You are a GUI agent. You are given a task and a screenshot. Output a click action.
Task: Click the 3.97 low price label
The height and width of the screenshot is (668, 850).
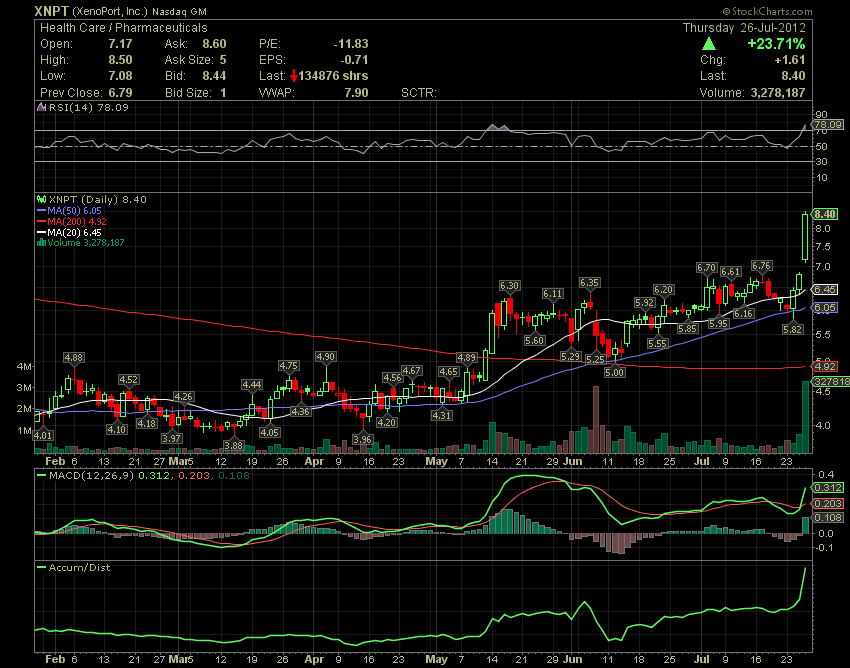pyautogui.click(x=171, y=438)
